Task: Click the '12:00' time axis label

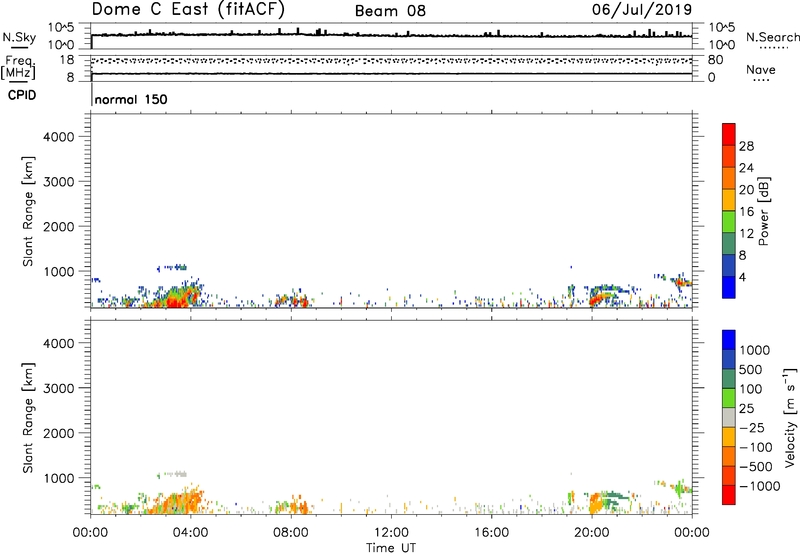Action: click(x=391, y=533)
